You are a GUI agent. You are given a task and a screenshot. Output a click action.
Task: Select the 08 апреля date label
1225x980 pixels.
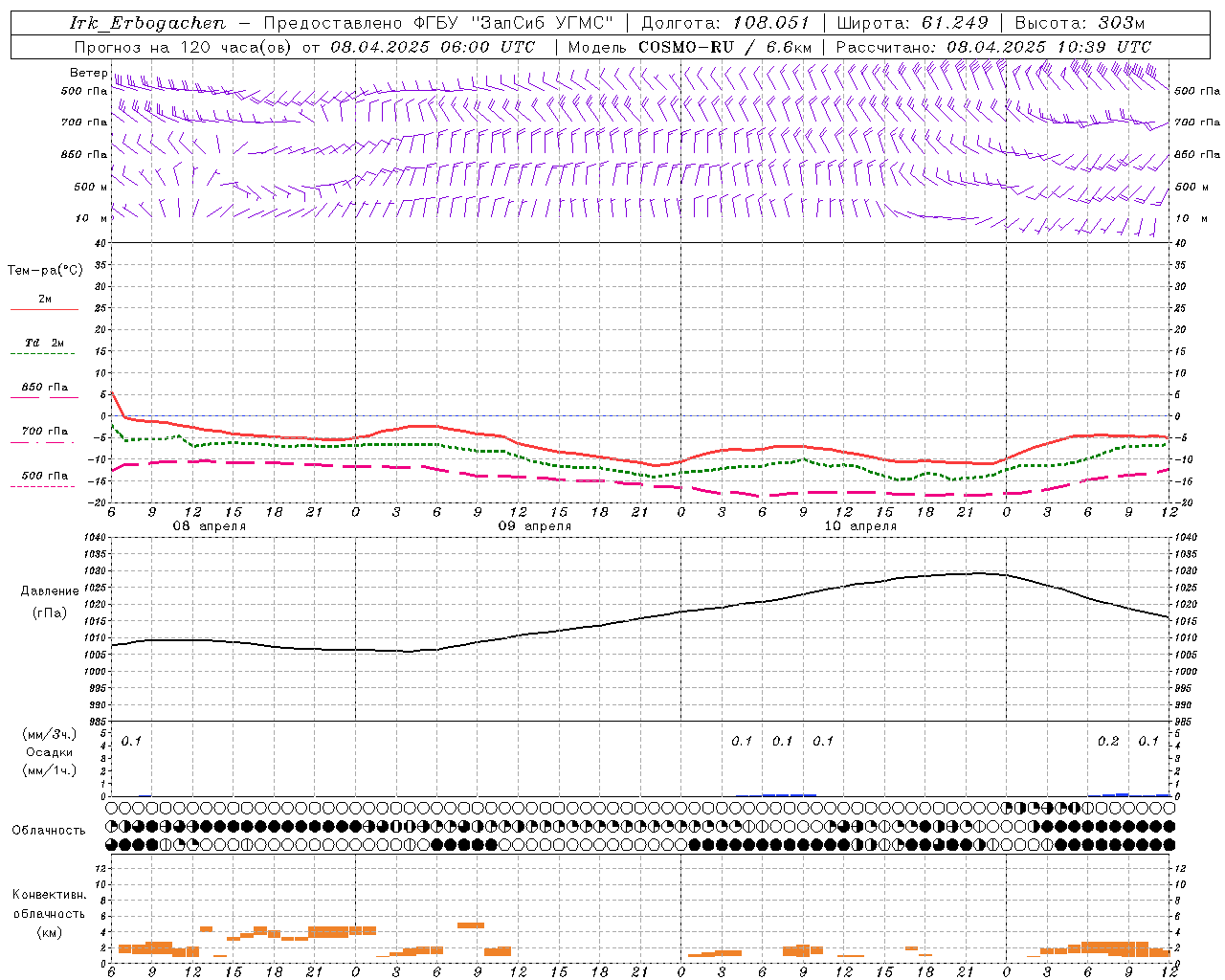(x=209, y=526)
